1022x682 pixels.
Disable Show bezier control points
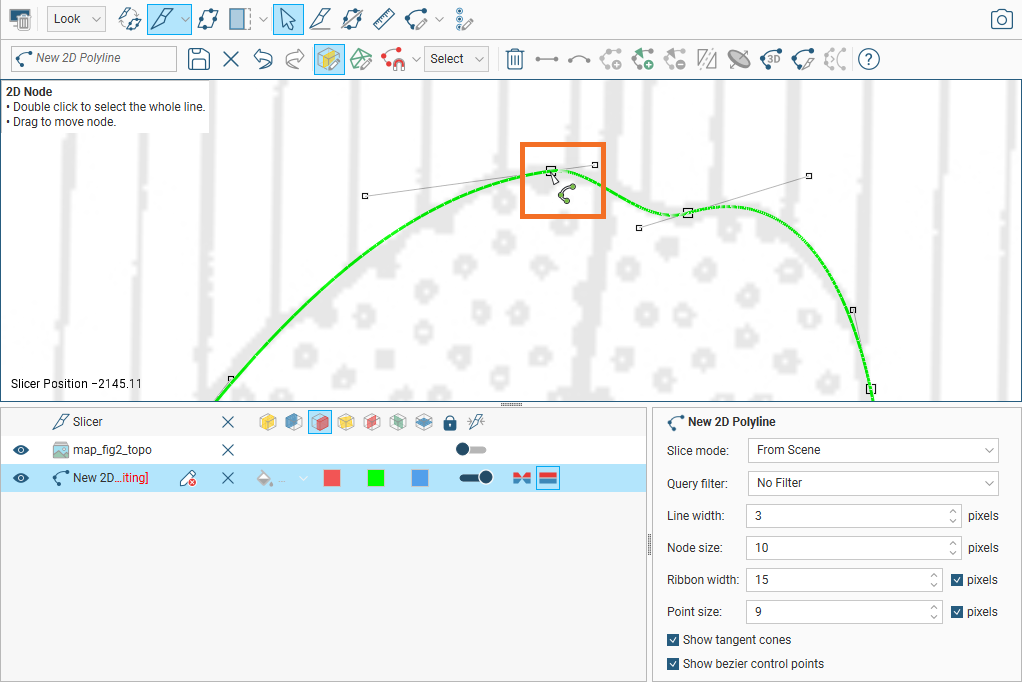(x=673, y=664)
